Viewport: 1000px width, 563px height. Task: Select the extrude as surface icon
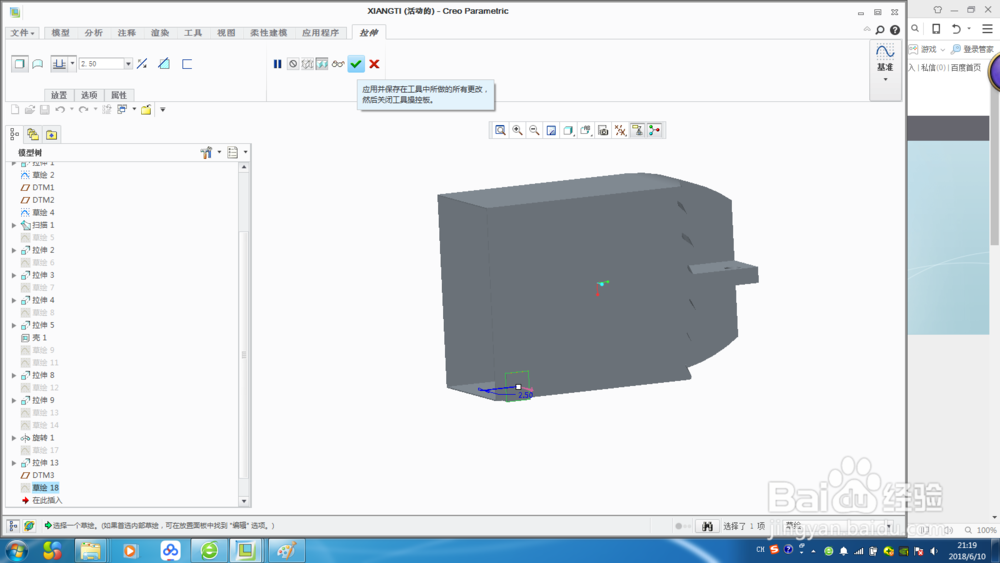click(x=38, y=64)
